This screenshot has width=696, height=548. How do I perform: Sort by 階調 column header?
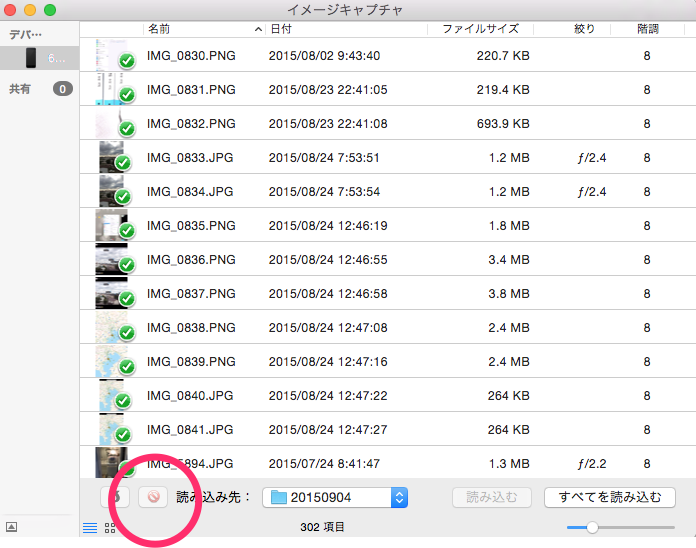click(x=648, y=29)
